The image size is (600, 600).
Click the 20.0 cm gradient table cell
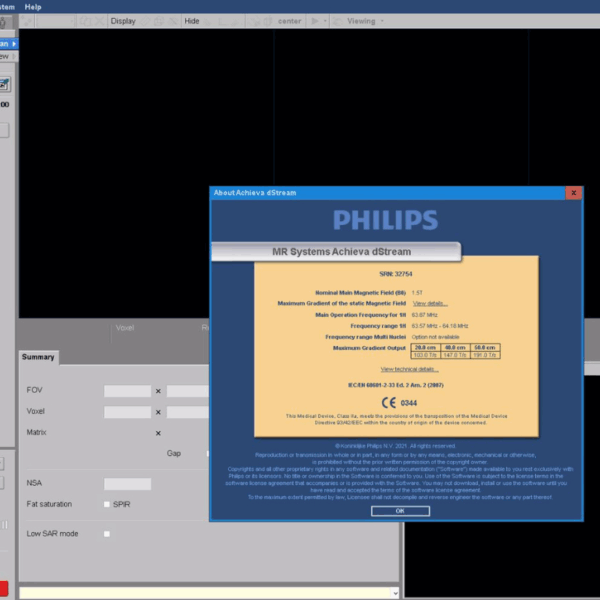426,347
